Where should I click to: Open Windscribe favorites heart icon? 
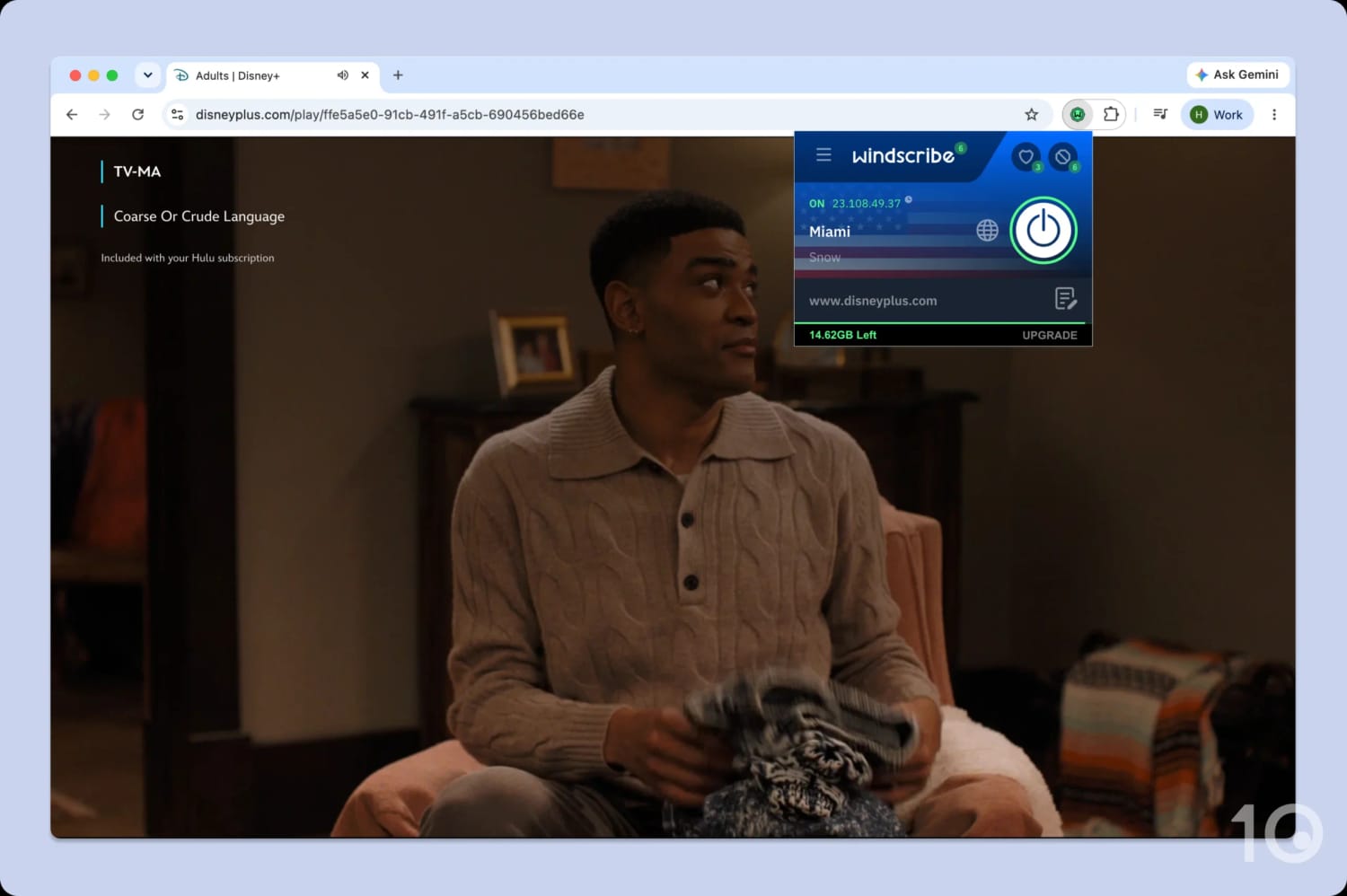[1026, 156]
